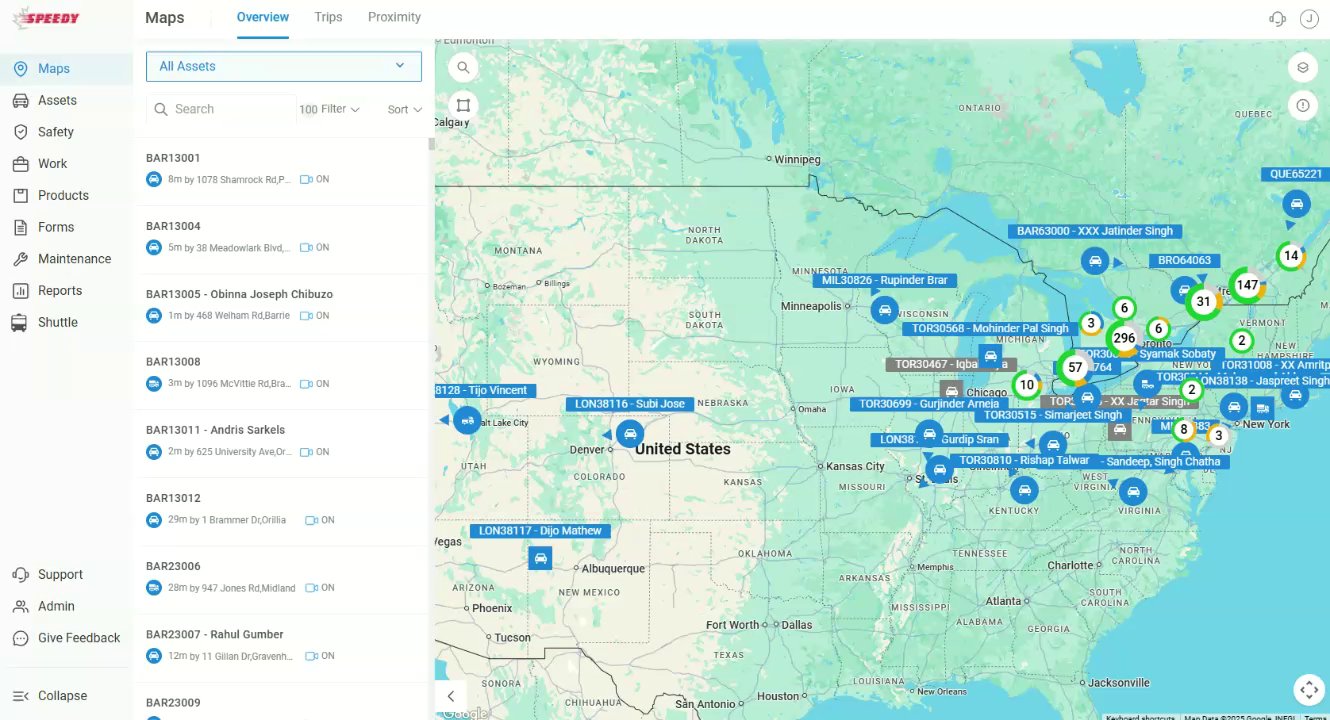Open the user profile avatar J
Image resolution: width=1330 pixels, height=720 pixels.
tap(1309, 19)
